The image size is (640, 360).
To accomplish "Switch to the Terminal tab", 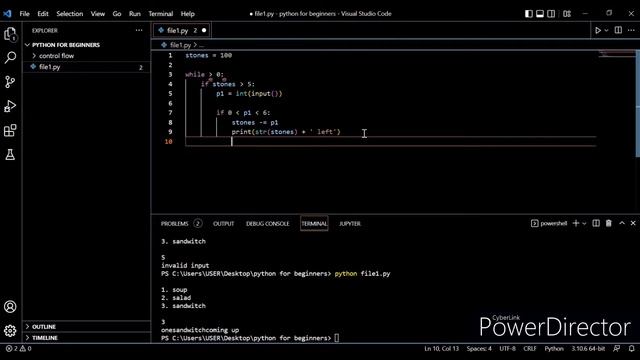I will coord(314,224).
